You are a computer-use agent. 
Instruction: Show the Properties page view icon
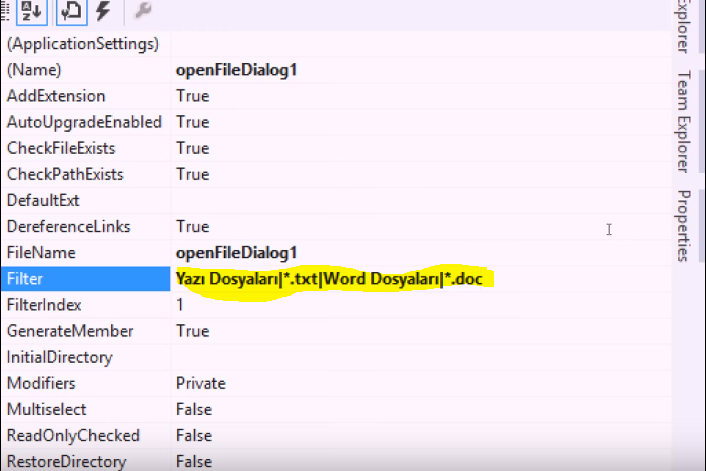[71, 11]
